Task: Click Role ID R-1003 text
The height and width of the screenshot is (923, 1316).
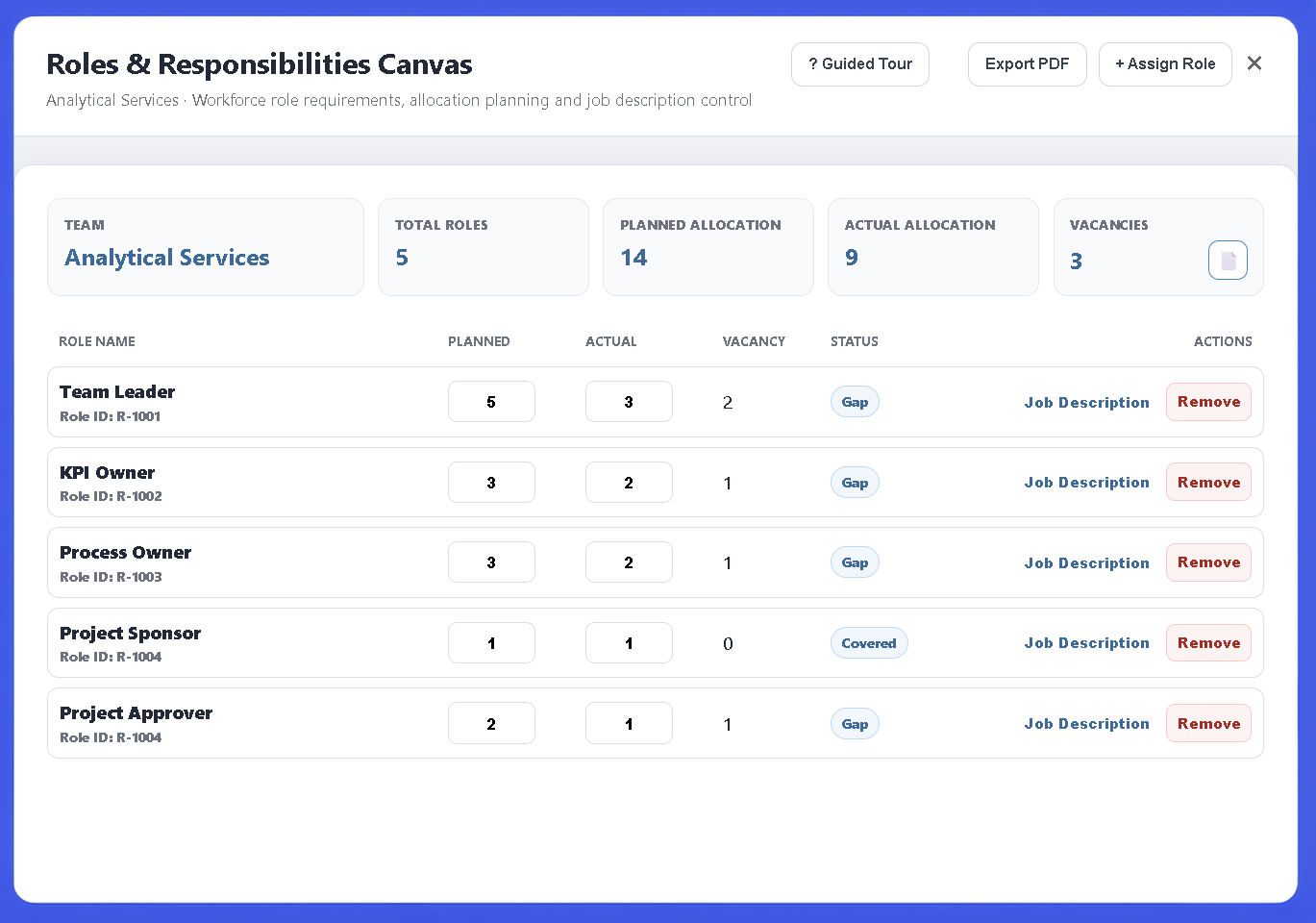Action: coord(111,577)
